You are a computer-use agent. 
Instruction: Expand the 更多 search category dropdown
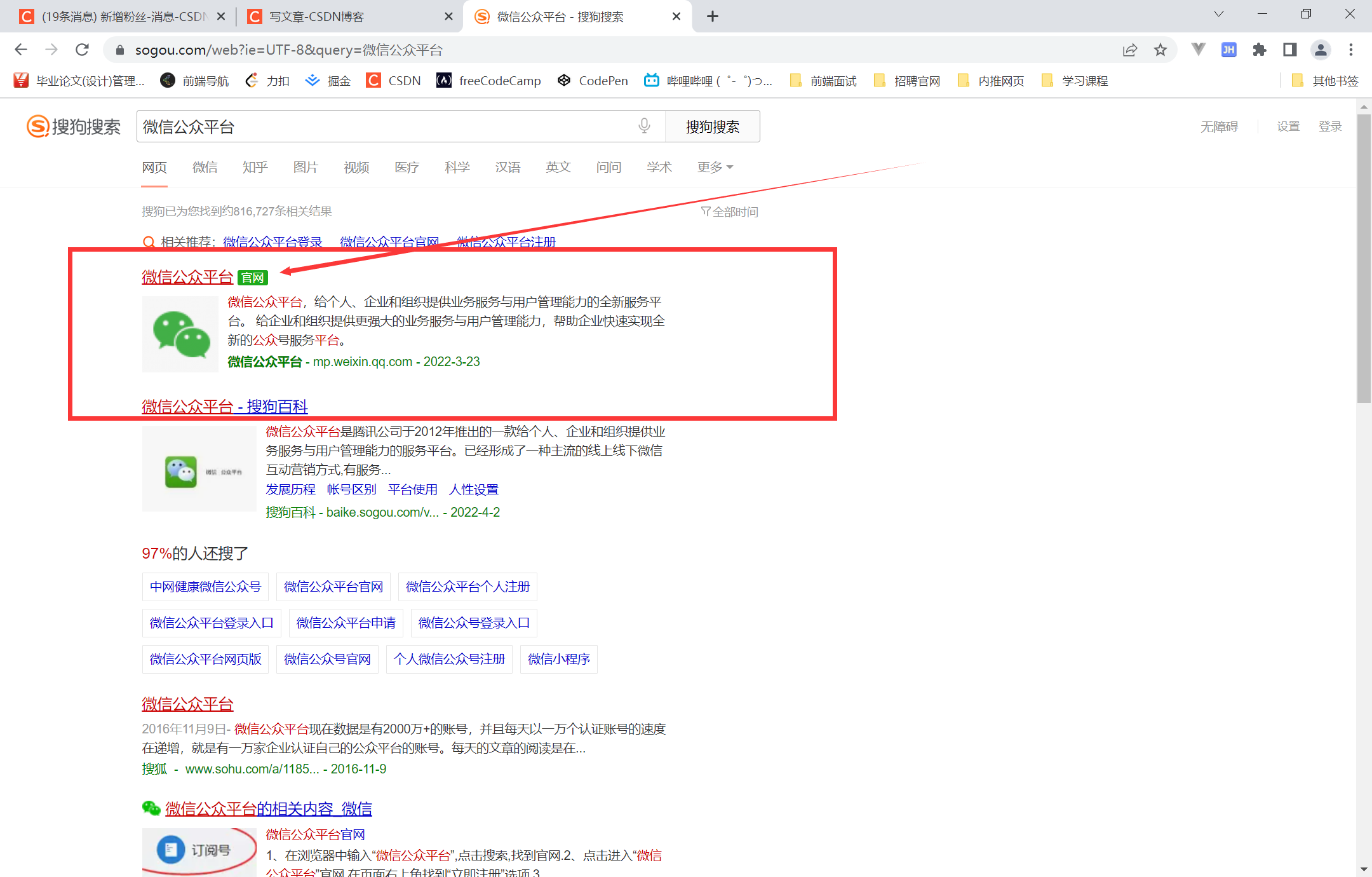715,167
